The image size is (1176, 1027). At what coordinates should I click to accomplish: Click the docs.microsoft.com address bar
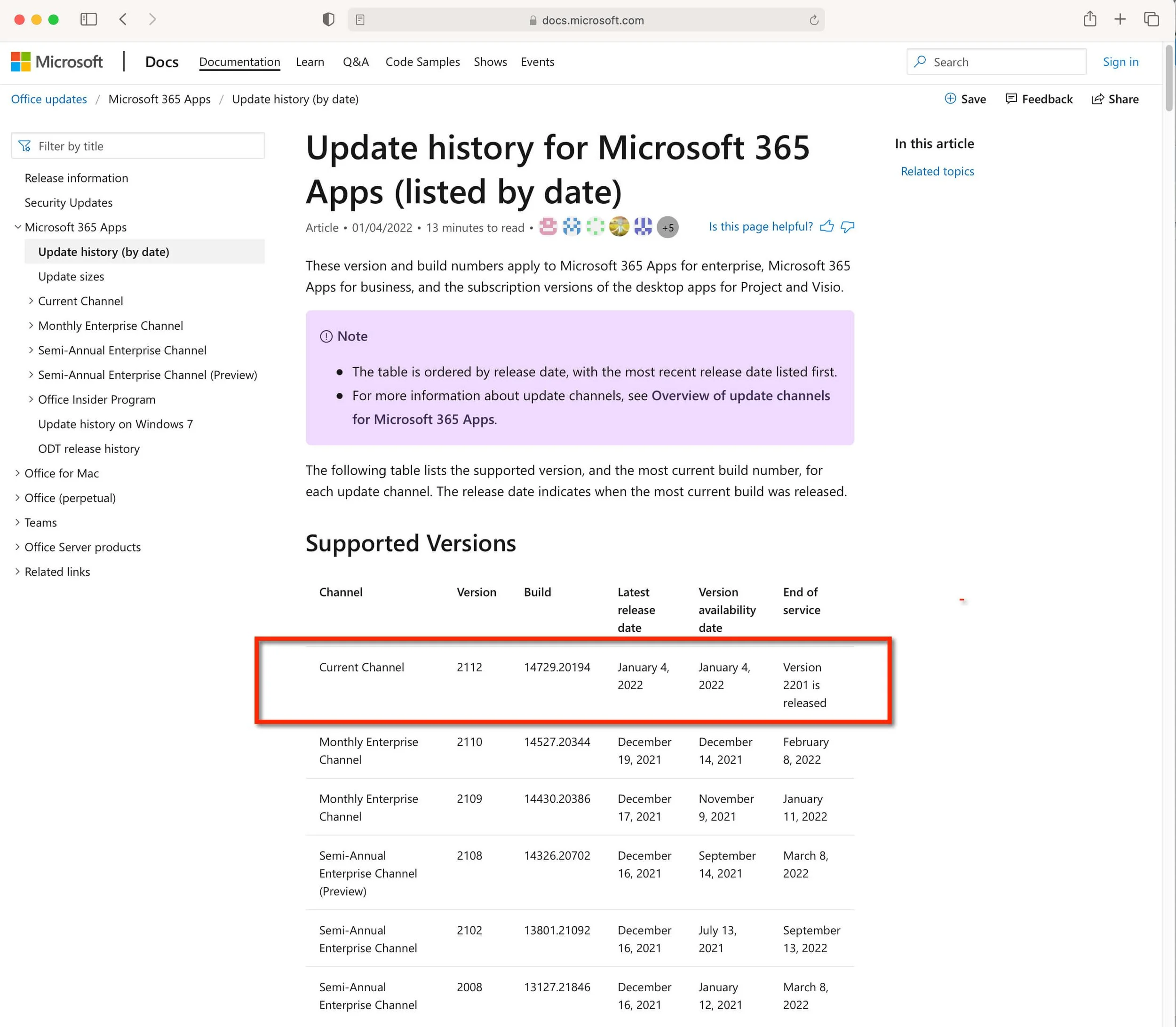click(x=586, y=20)
